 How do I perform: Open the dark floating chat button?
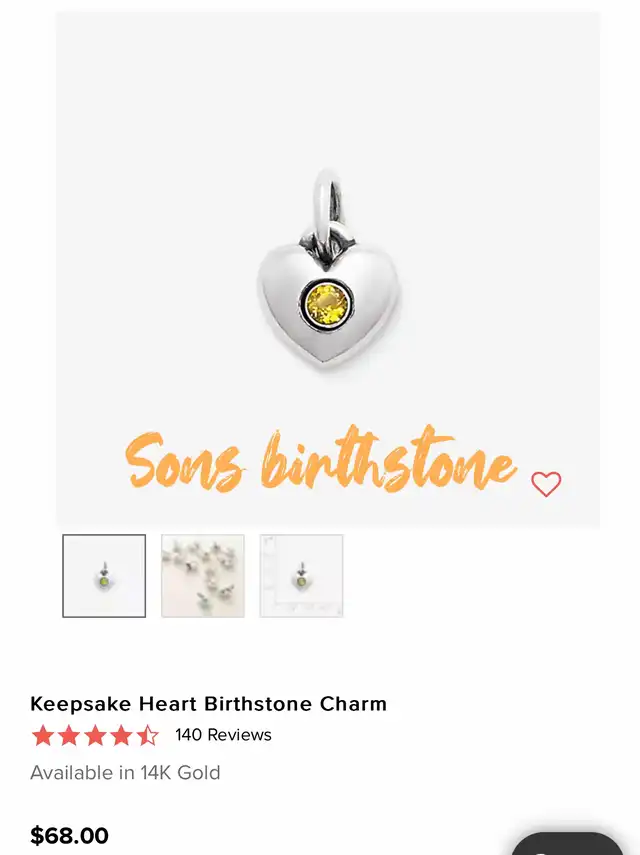pos(567,844)
